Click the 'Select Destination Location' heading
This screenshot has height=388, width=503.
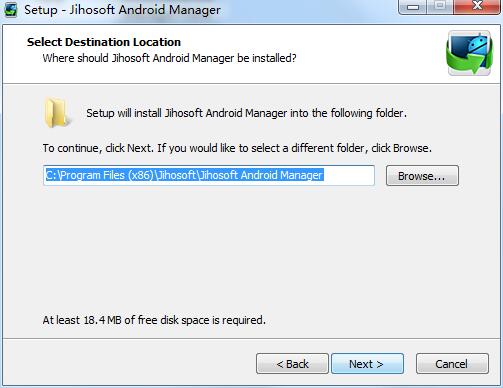104,42
